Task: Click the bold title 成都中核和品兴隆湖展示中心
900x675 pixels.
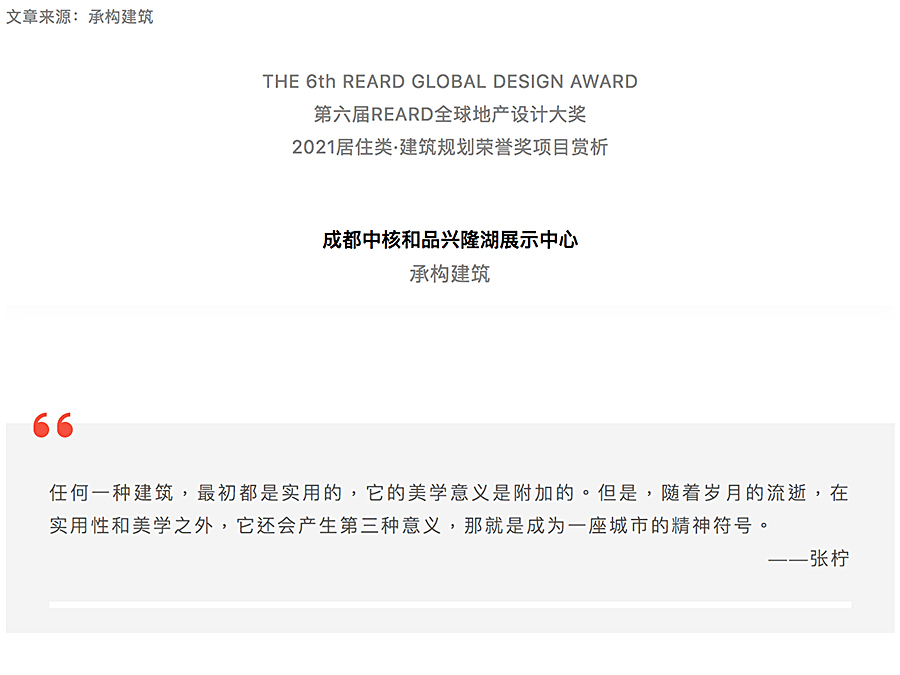Action: point(450,240)
